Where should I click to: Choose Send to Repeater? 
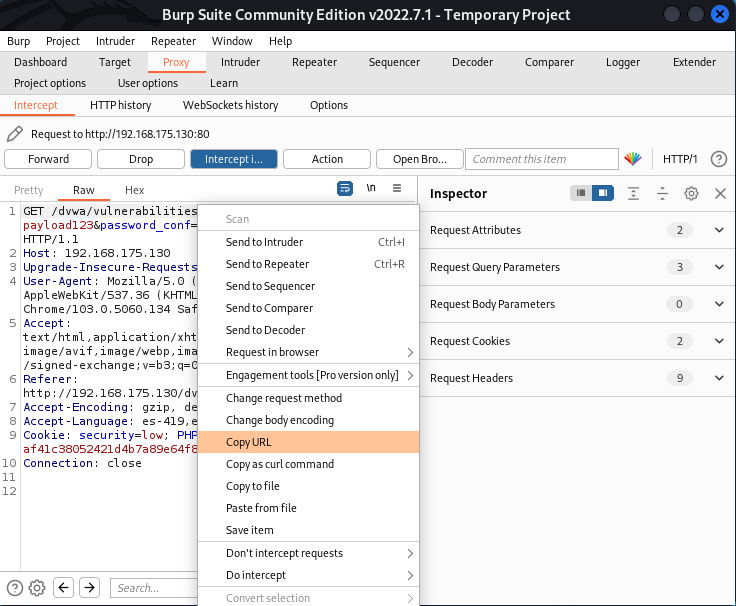[308, 264]
